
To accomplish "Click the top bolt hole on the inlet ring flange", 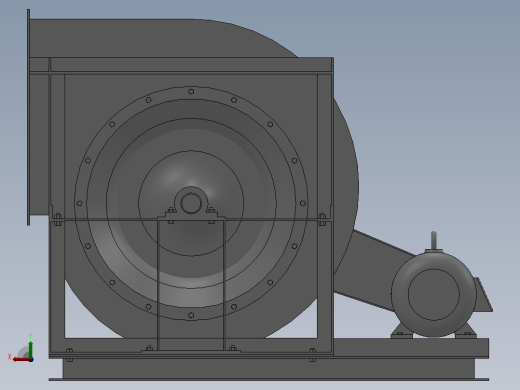I will click(x=191, y=92).
